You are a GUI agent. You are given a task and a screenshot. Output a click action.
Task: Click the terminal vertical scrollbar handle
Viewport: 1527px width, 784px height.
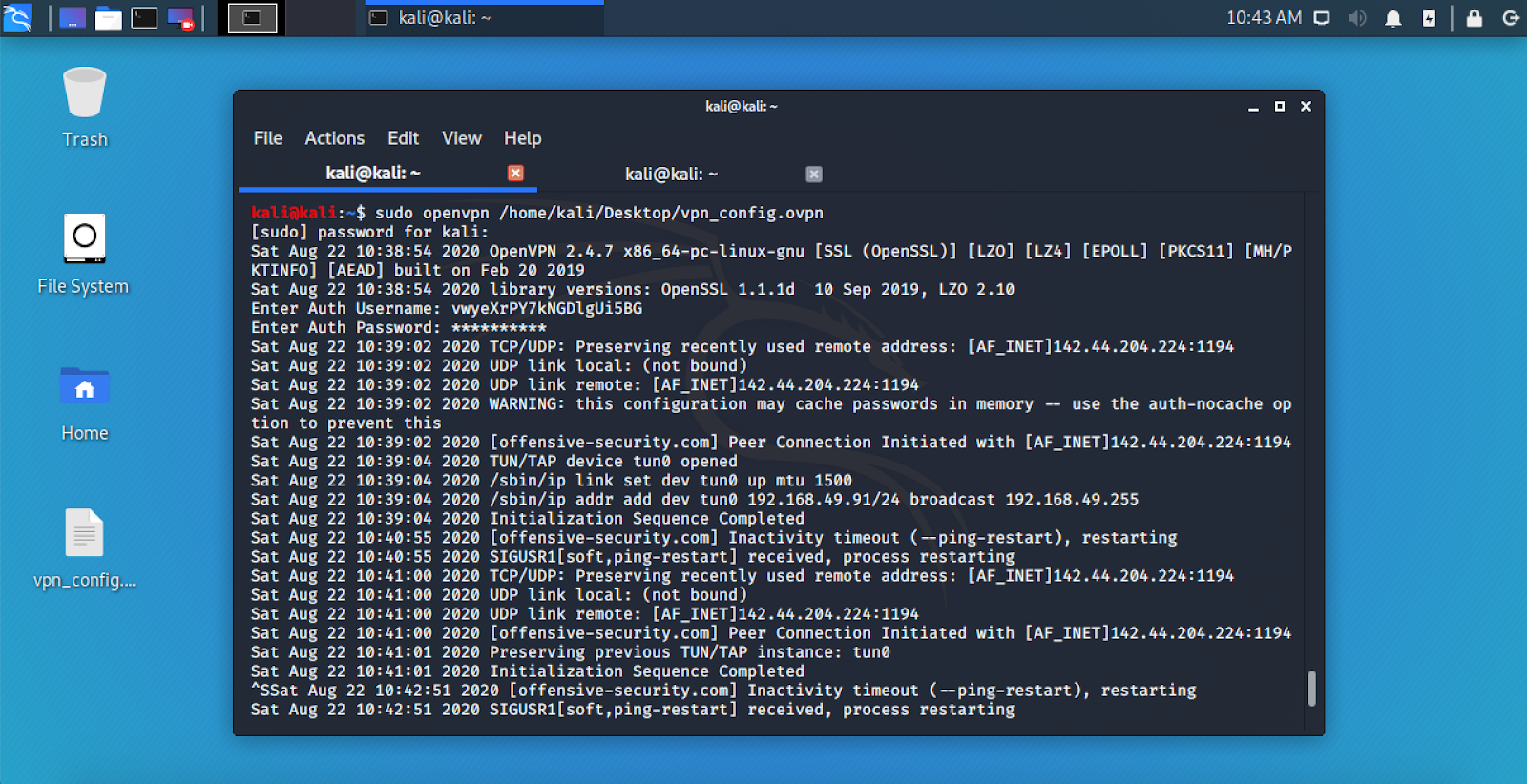click(x=1312, y=688)
